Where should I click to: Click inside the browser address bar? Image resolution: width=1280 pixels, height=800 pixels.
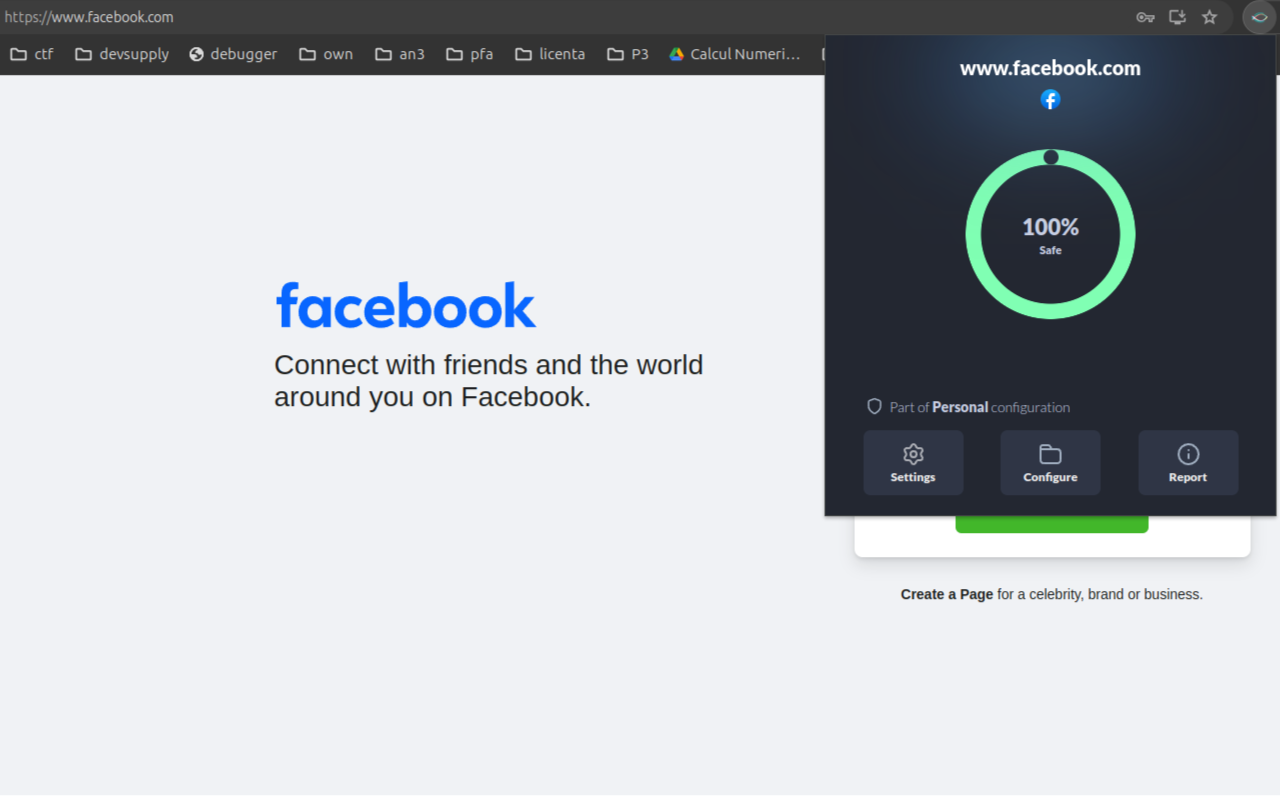coord(400,17)
